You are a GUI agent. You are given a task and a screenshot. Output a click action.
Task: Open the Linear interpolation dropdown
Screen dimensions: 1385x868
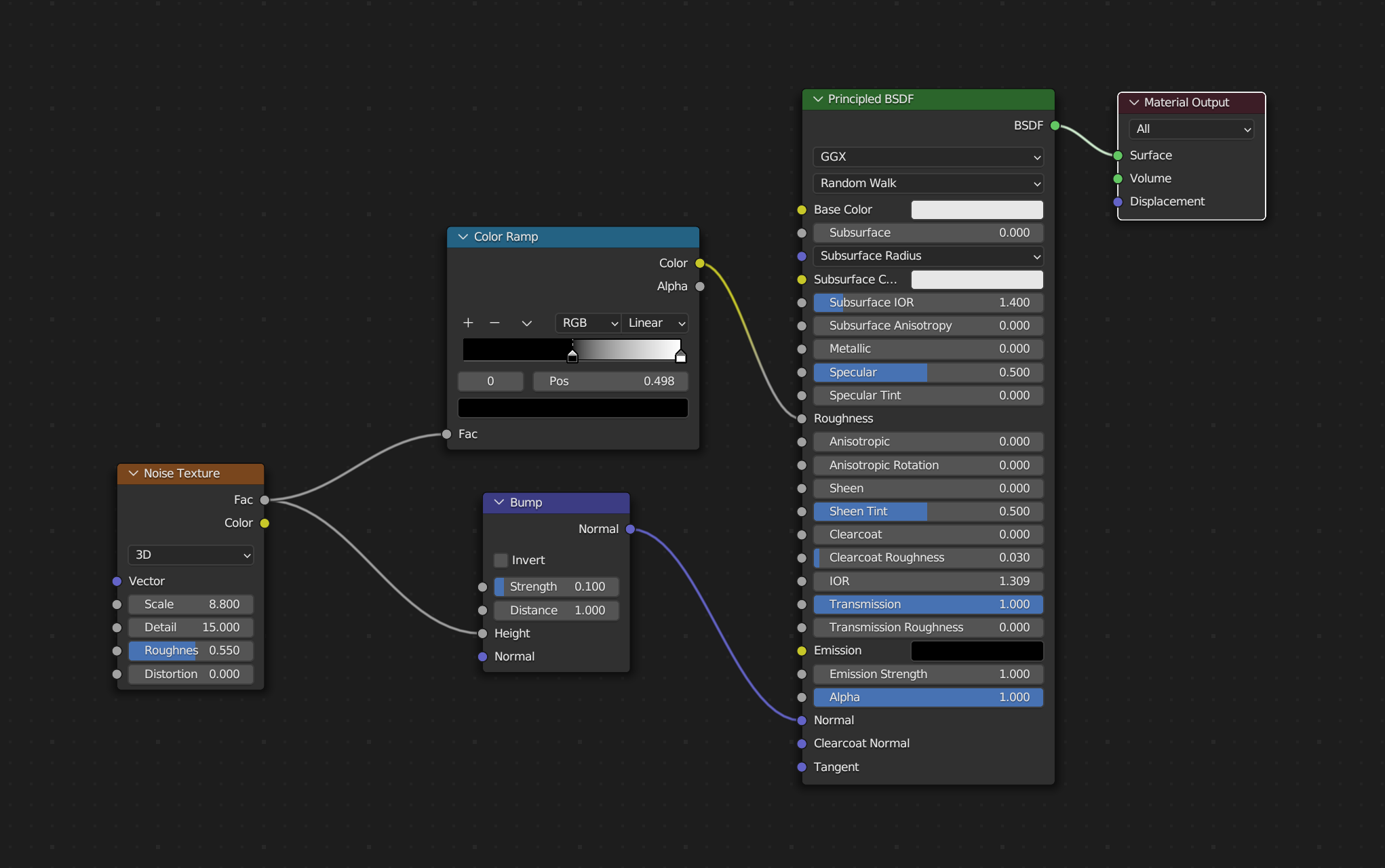click(x=655, y=323)
